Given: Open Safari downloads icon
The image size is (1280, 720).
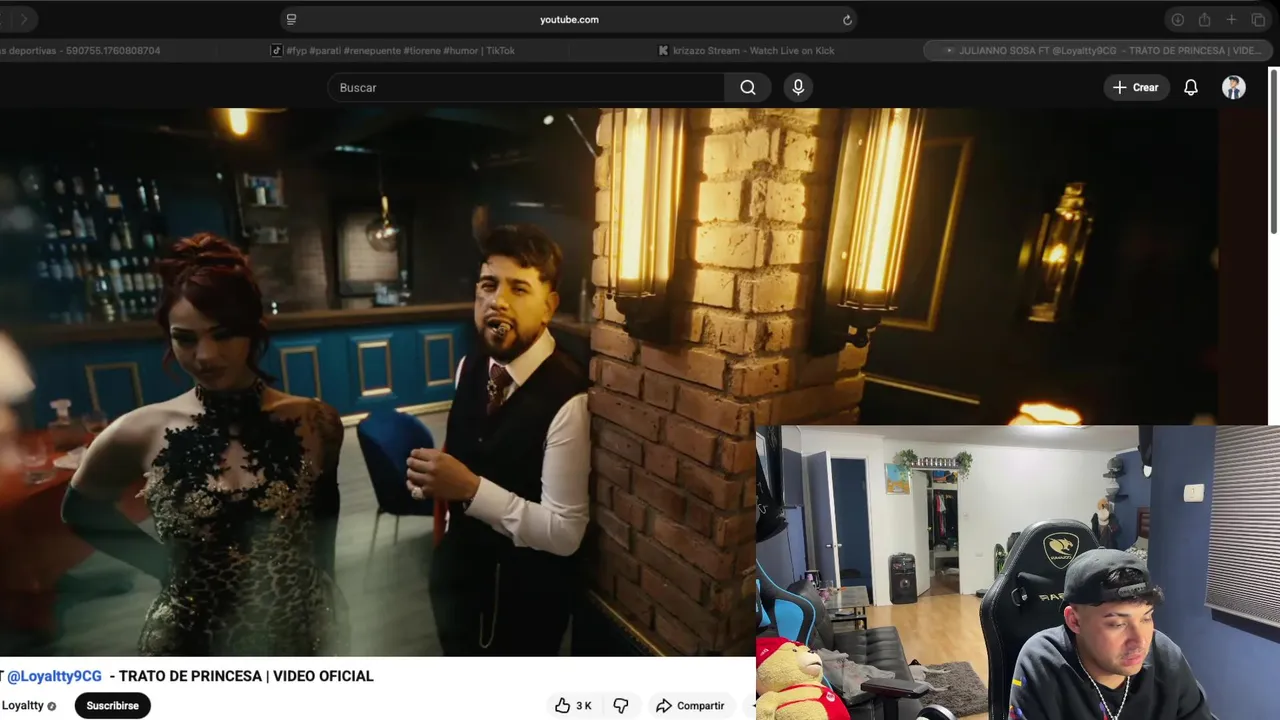Looking at the screenshot, I should click(1178, 20).
